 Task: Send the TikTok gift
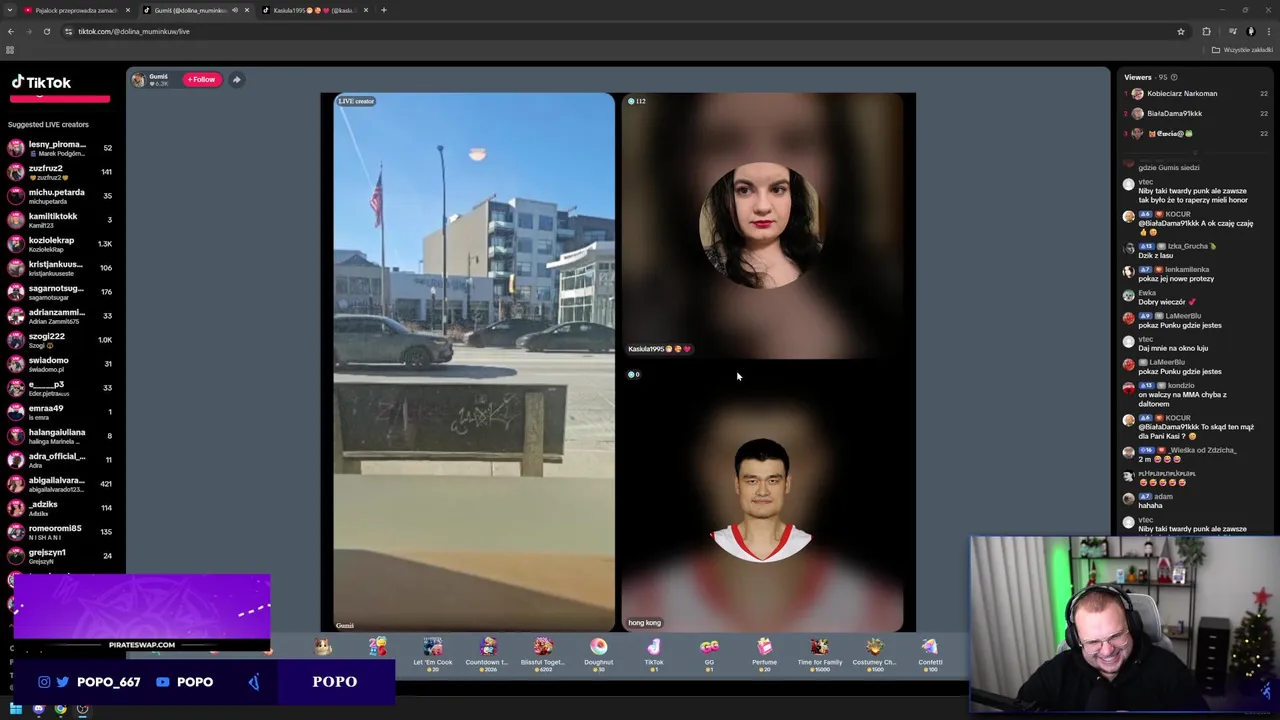coord(654,654)
